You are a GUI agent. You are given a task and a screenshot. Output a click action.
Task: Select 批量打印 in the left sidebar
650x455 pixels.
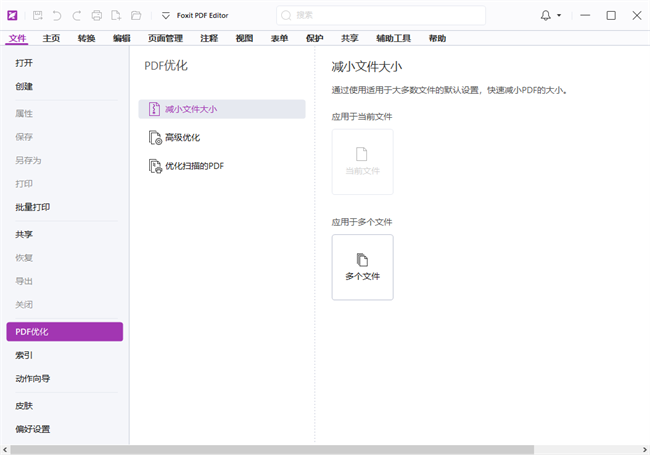(x=33, y=207)
